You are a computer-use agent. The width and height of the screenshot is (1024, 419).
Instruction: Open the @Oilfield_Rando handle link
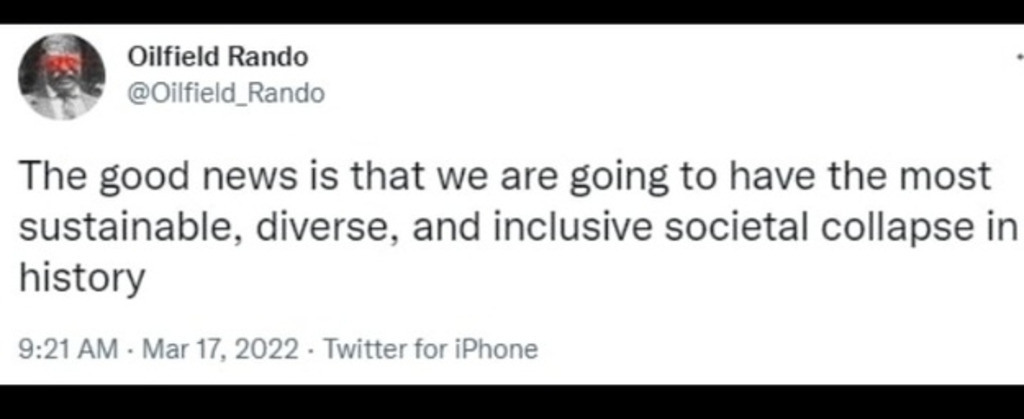click(x=226, y=93)
